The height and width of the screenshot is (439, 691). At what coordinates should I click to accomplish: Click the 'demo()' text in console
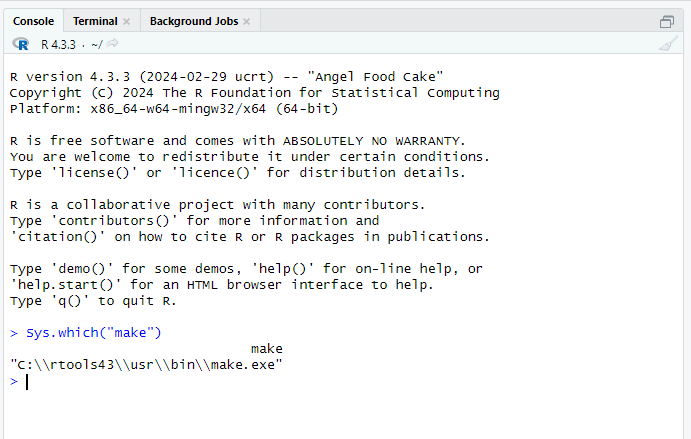[x=82, y=269]
